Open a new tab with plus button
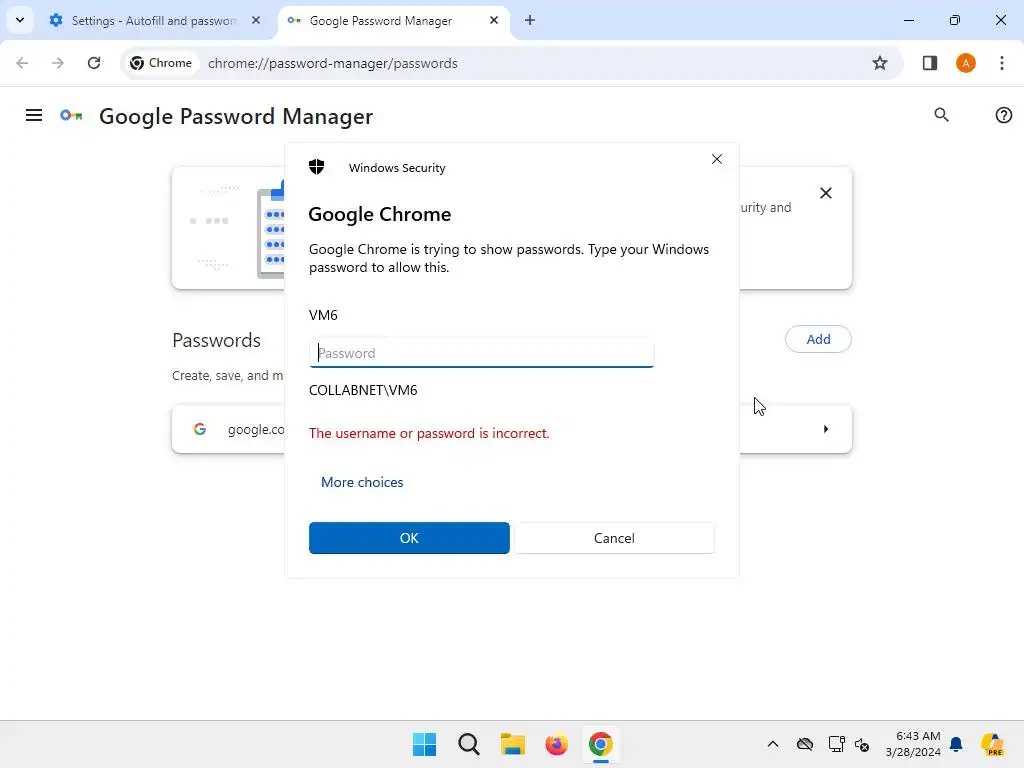The width and height of the screenshot is (1024, 768). click(530, 21)
